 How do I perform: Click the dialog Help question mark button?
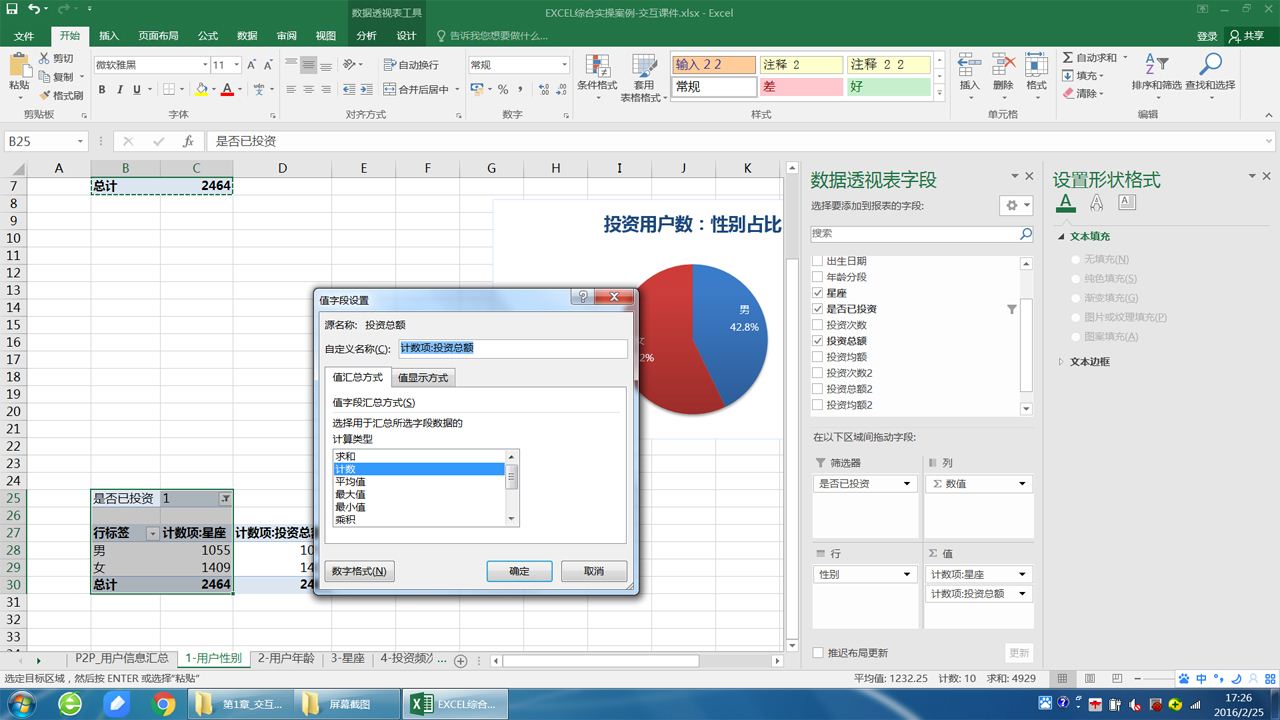tap(581, 297)
